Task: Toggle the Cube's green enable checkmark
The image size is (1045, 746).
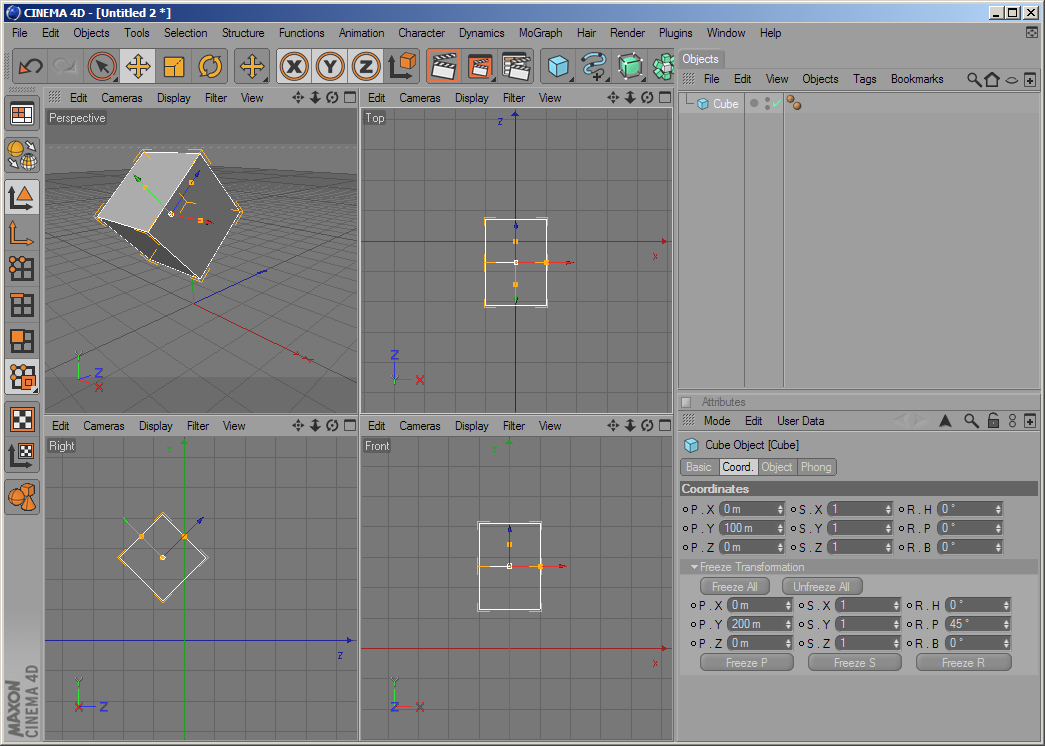Action: tap(776, 103)
